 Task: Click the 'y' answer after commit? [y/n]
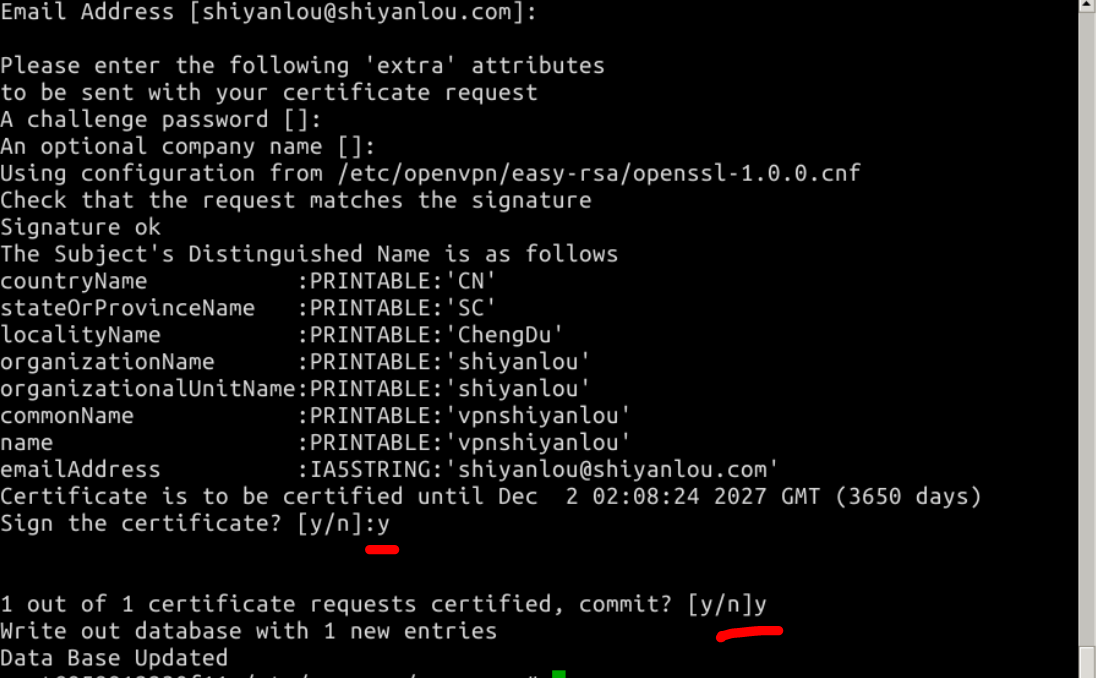click(x=760, y=605)
